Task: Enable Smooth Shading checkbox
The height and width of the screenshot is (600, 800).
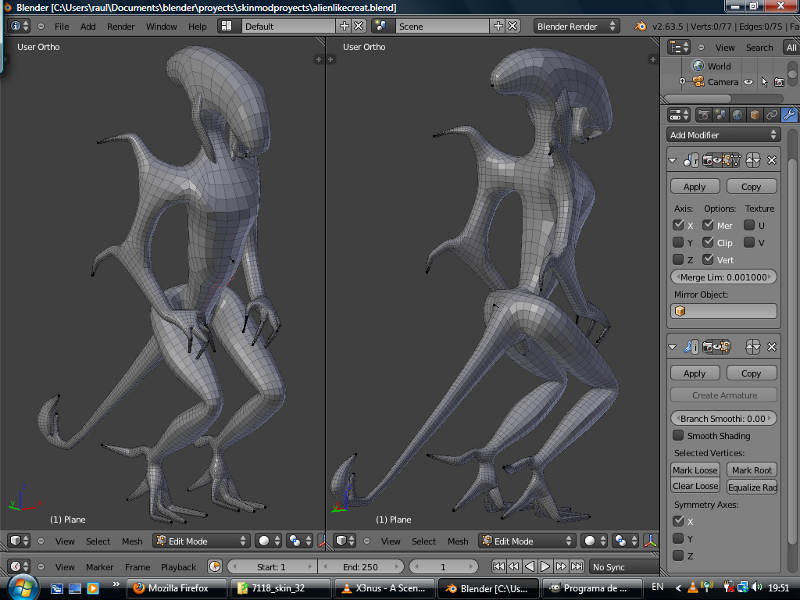Action: tap(678, 435)
